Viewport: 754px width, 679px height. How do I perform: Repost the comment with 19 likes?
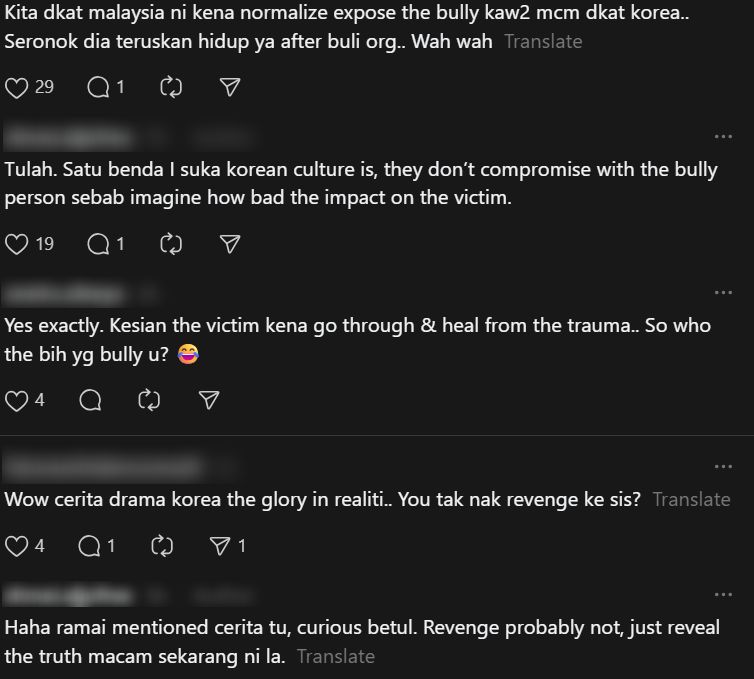click(x=171, y=244)
